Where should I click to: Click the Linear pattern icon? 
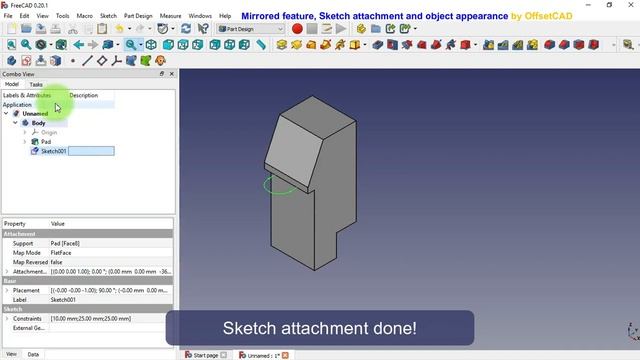click(503, 44)
